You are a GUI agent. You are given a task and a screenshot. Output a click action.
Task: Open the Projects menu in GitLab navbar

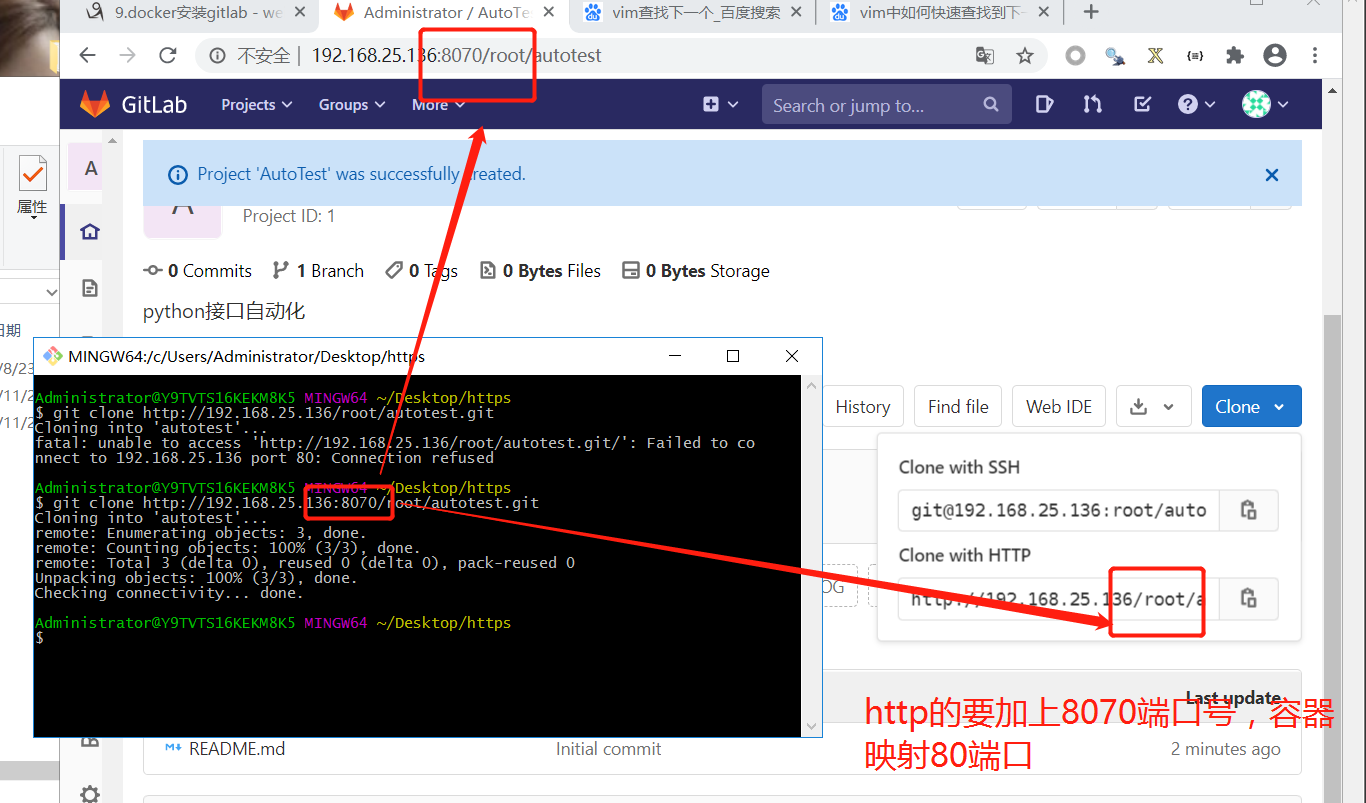pos(257,104)
